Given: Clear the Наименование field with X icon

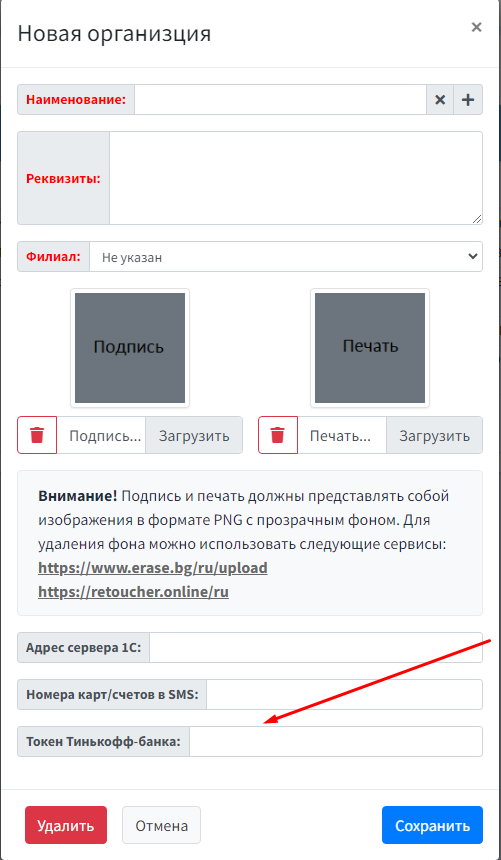Looking at the screenshot, I should tap(440, 100).
